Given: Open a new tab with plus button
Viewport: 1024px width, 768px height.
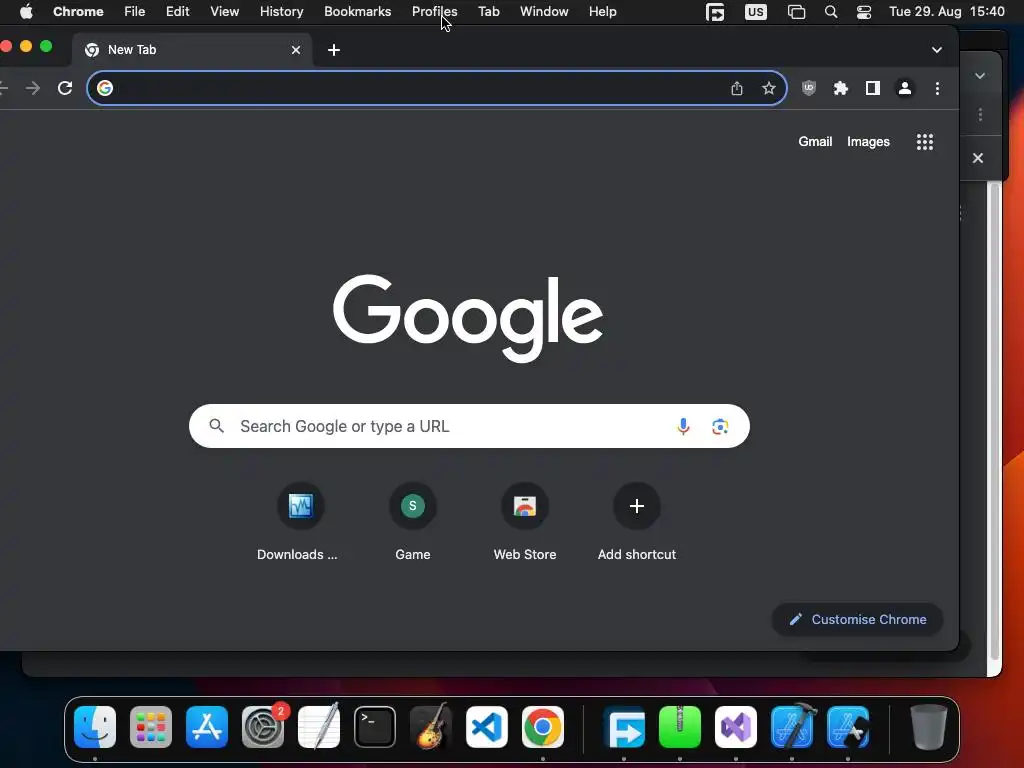Looking at the screenshot, I should [x=334, y=50].
